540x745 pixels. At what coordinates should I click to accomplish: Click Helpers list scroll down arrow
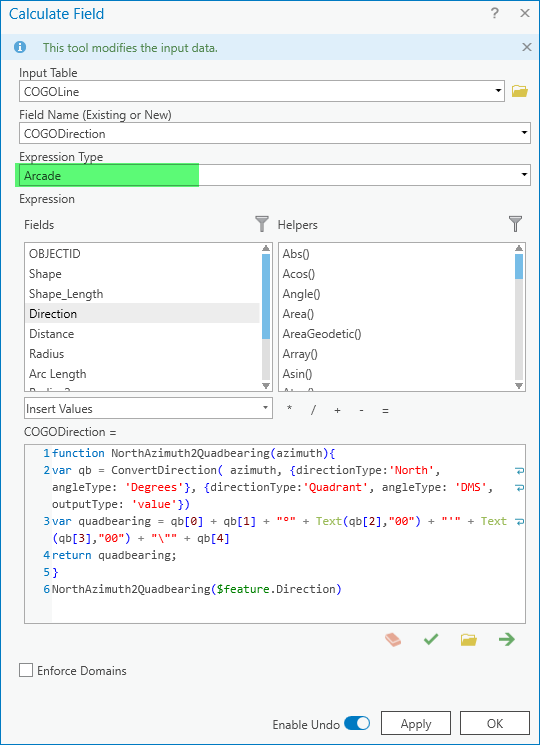519,385
